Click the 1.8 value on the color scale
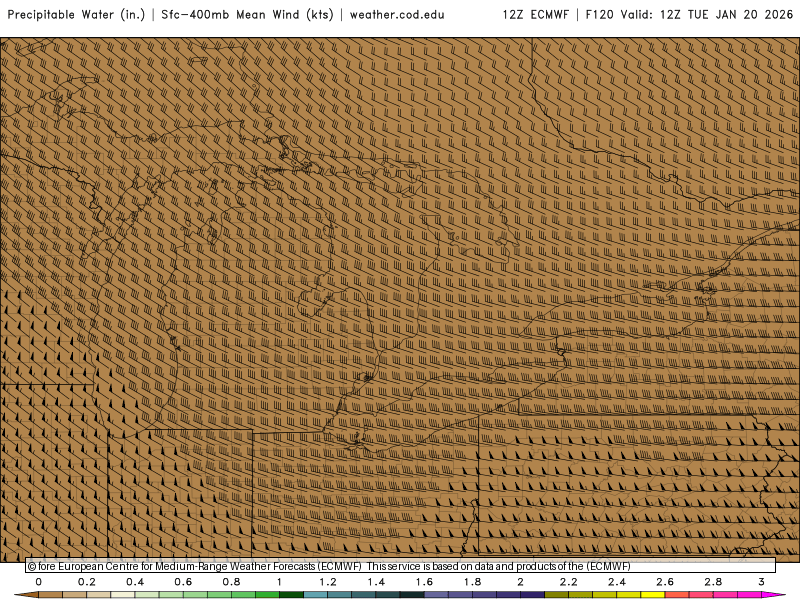Image resolution: width=800 pixels, height=600 pixels. coord(472,582)
